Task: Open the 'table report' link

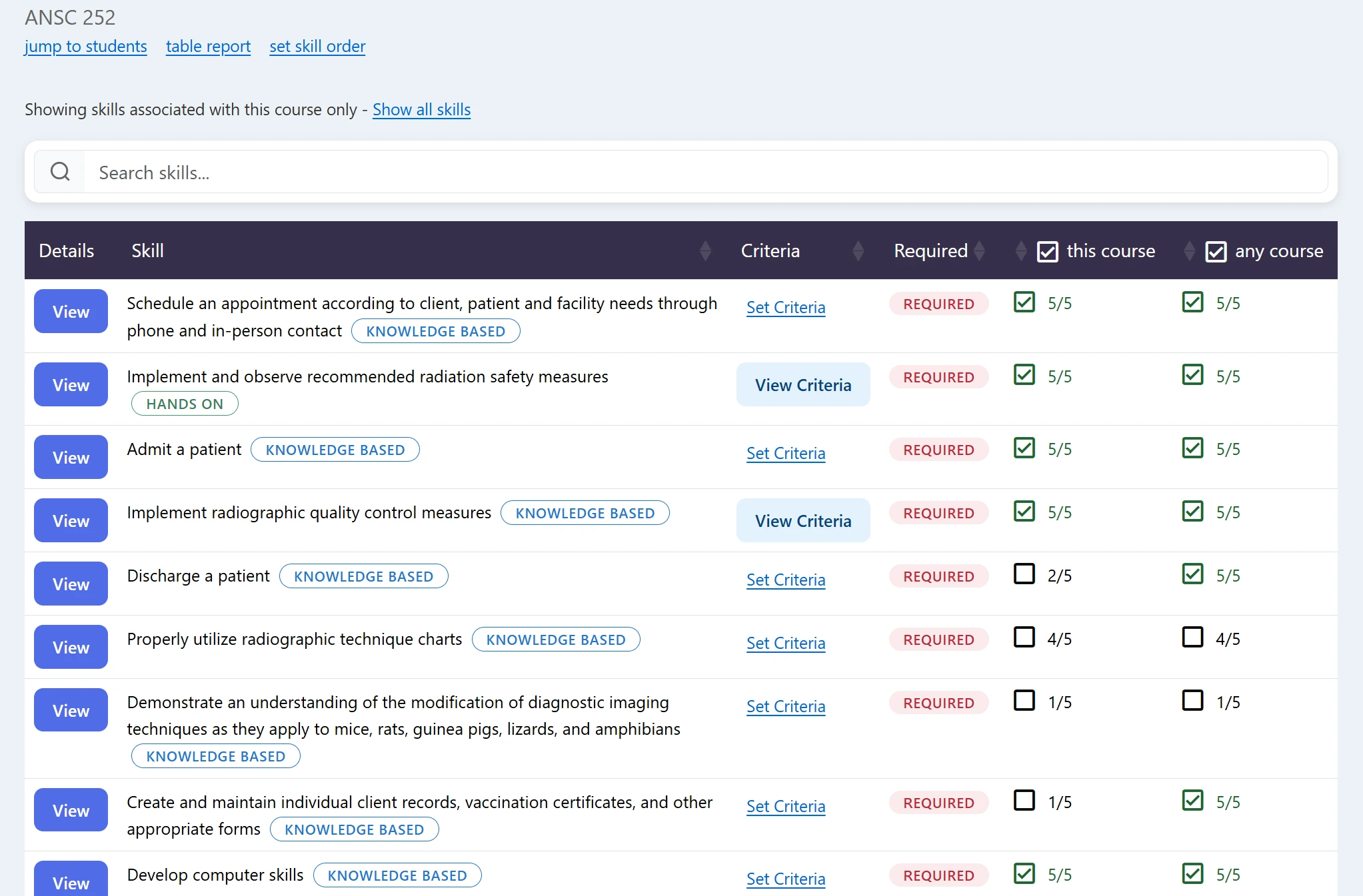Action: coord(208,46)
